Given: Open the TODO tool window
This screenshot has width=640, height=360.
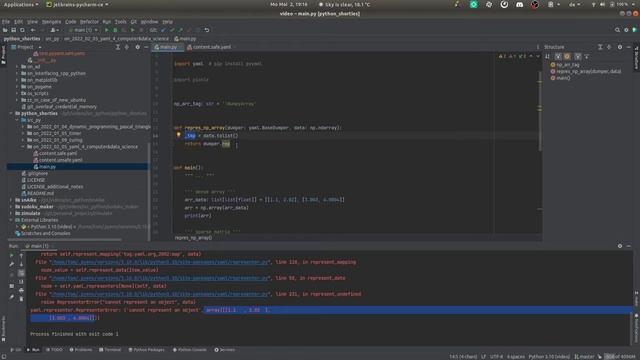Looking at the screenshot, I should pyautogui.click(x=54, y=350).
